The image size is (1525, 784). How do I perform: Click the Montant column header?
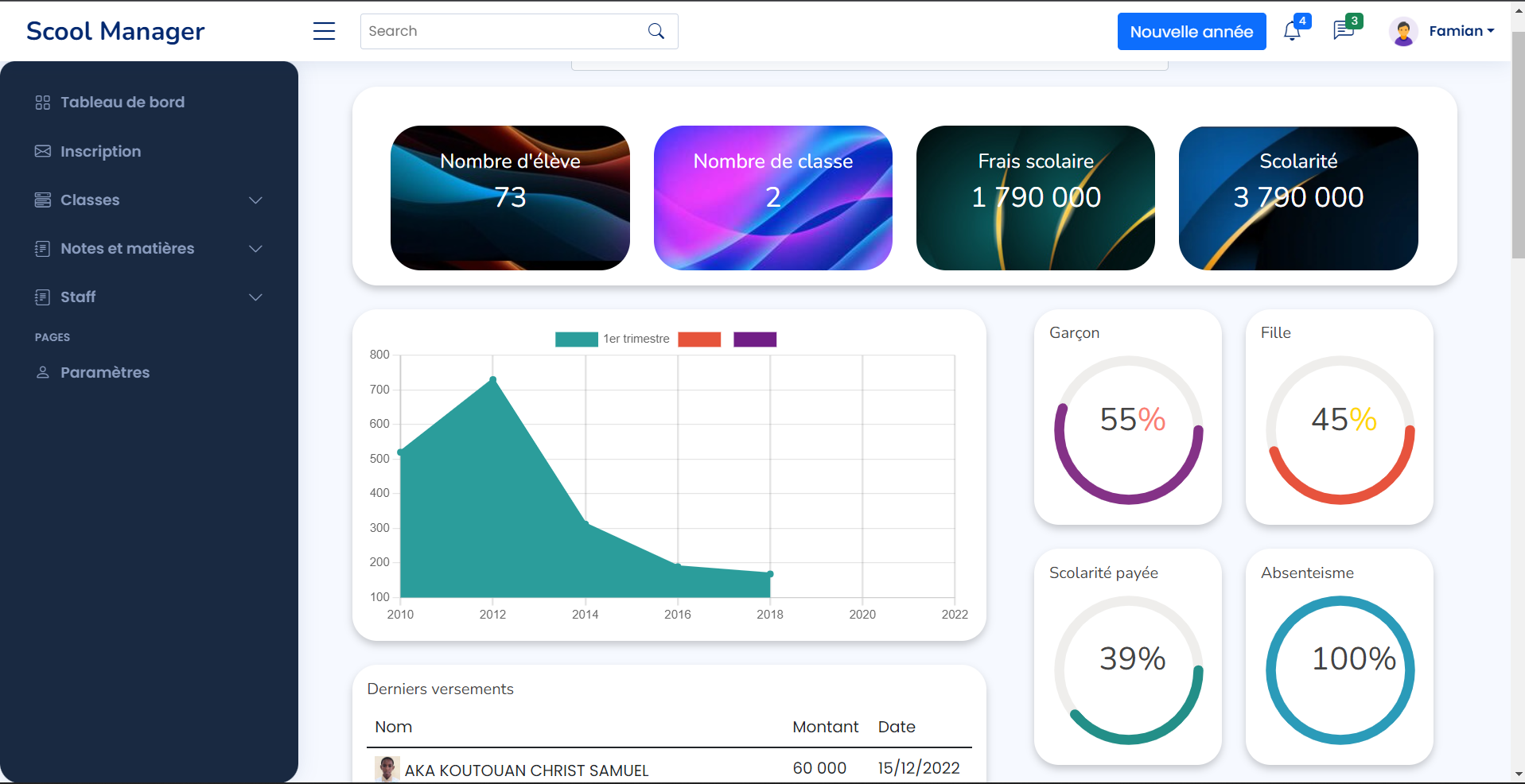tap(826, 727)
